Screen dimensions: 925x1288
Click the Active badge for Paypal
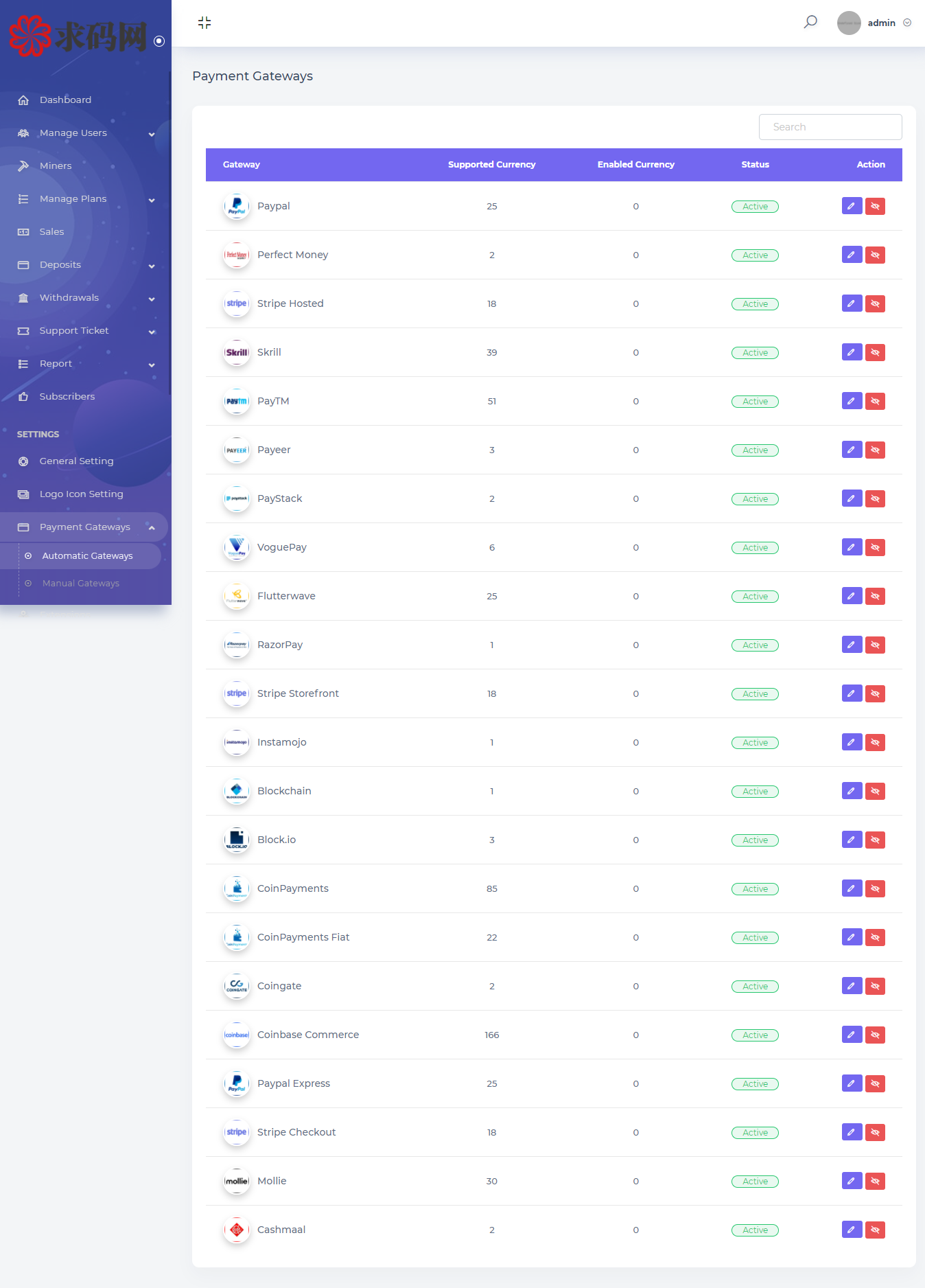(x=755, y=206)
